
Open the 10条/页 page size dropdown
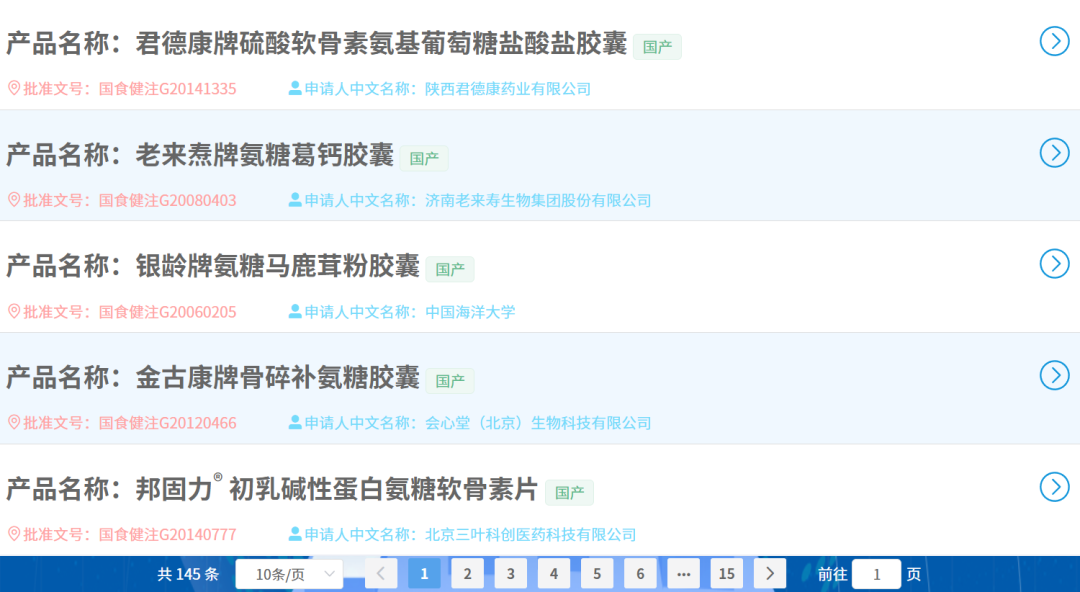[289, 574]
